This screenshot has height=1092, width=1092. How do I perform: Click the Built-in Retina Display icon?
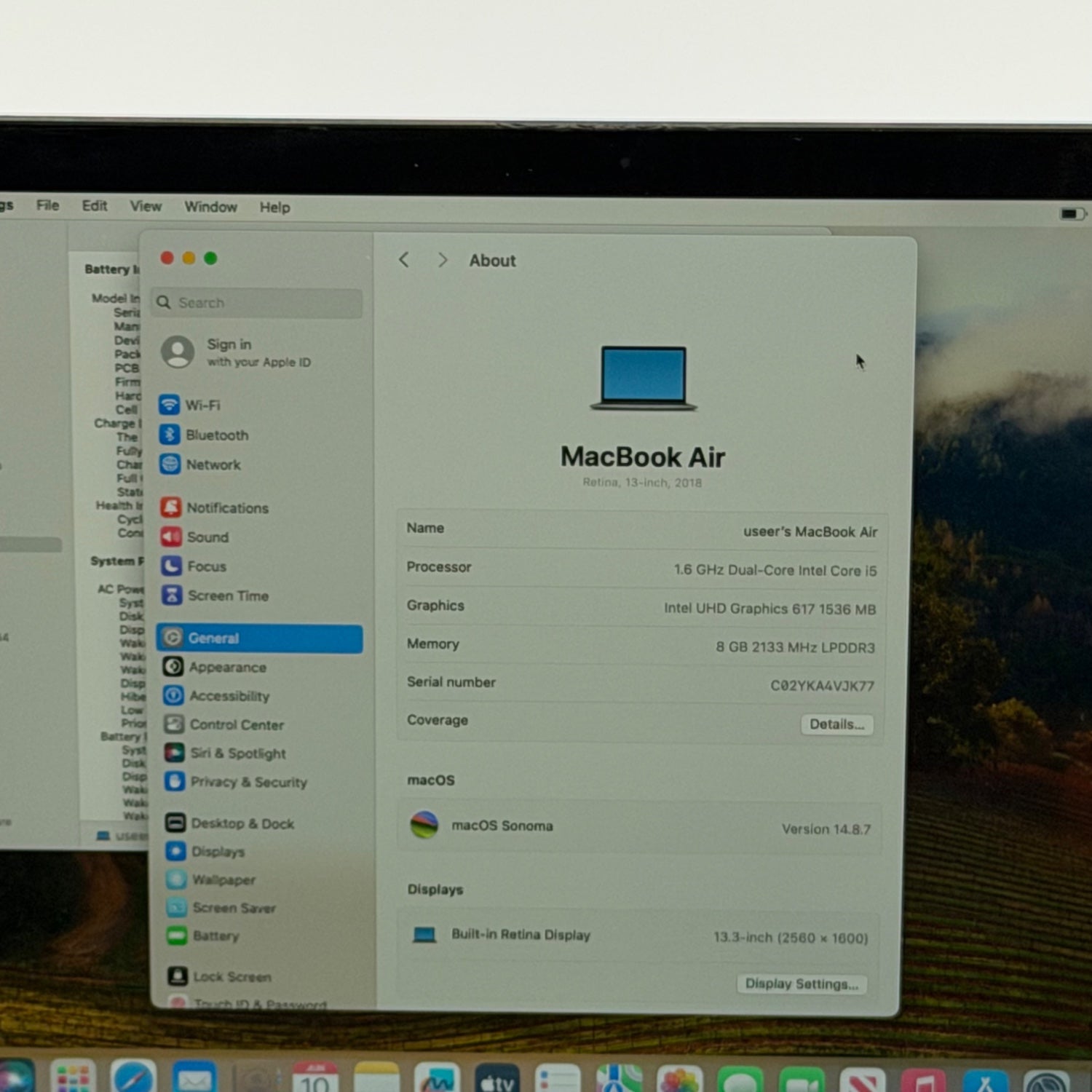pos(424,934)
